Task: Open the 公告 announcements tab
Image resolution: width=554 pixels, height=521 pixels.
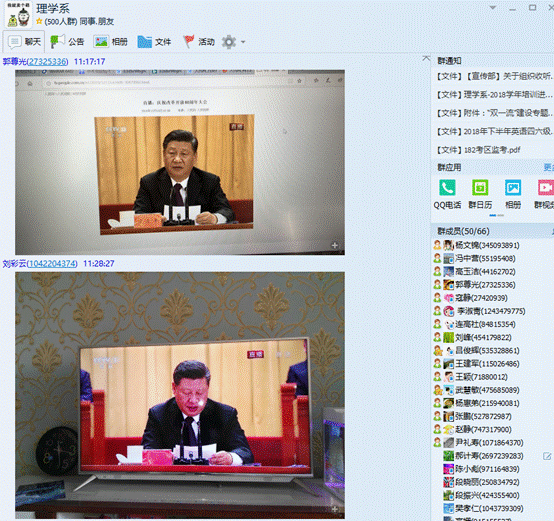Action: (x=67, y=42)
